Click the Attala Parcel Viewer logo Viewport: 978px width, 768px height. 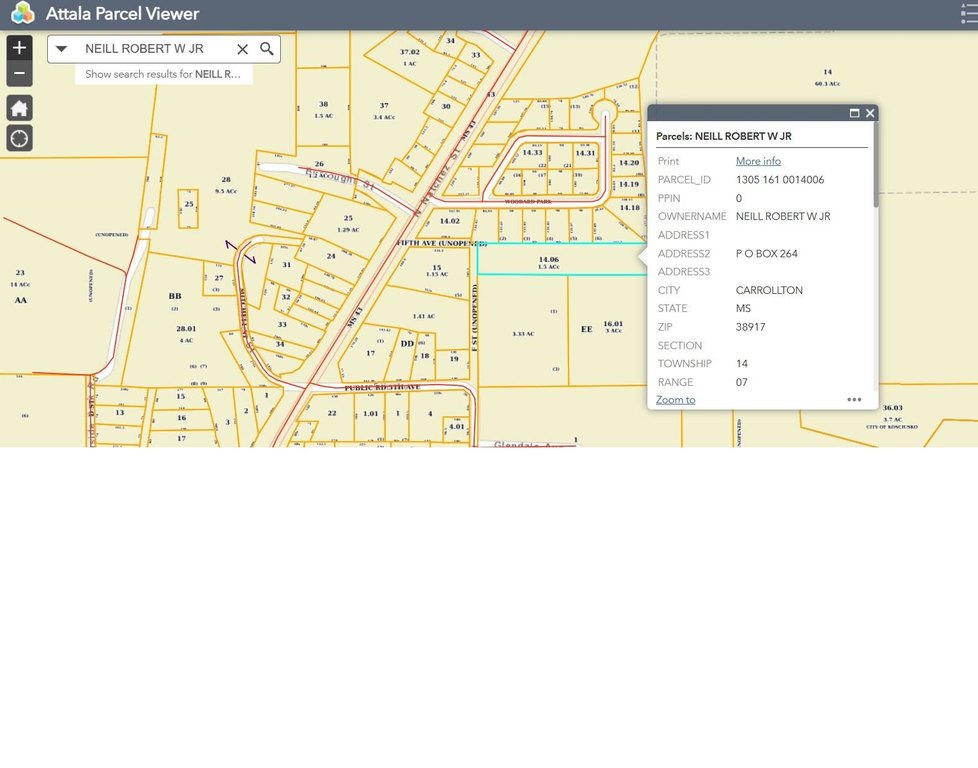coord(23,14)
